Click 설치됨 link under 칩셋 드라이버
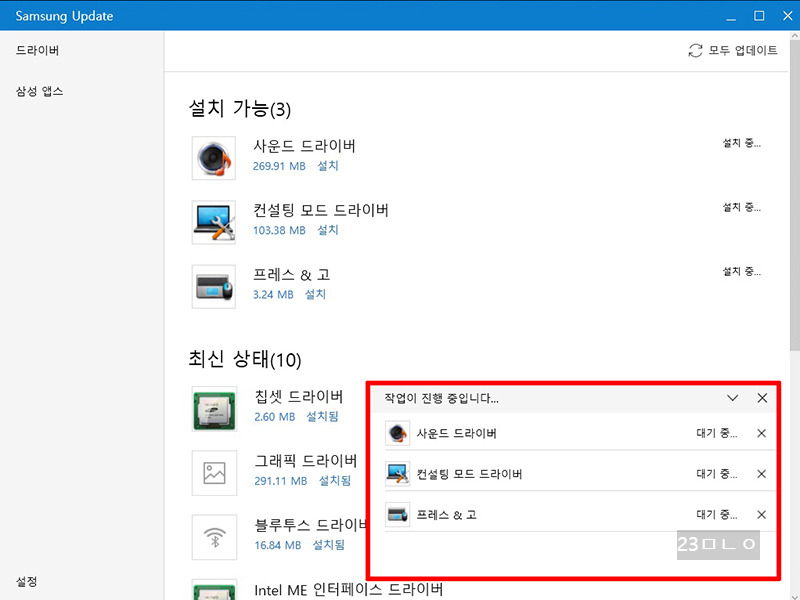Image resolution: width=800 pixels, height=600 pixels. [322, 417]
